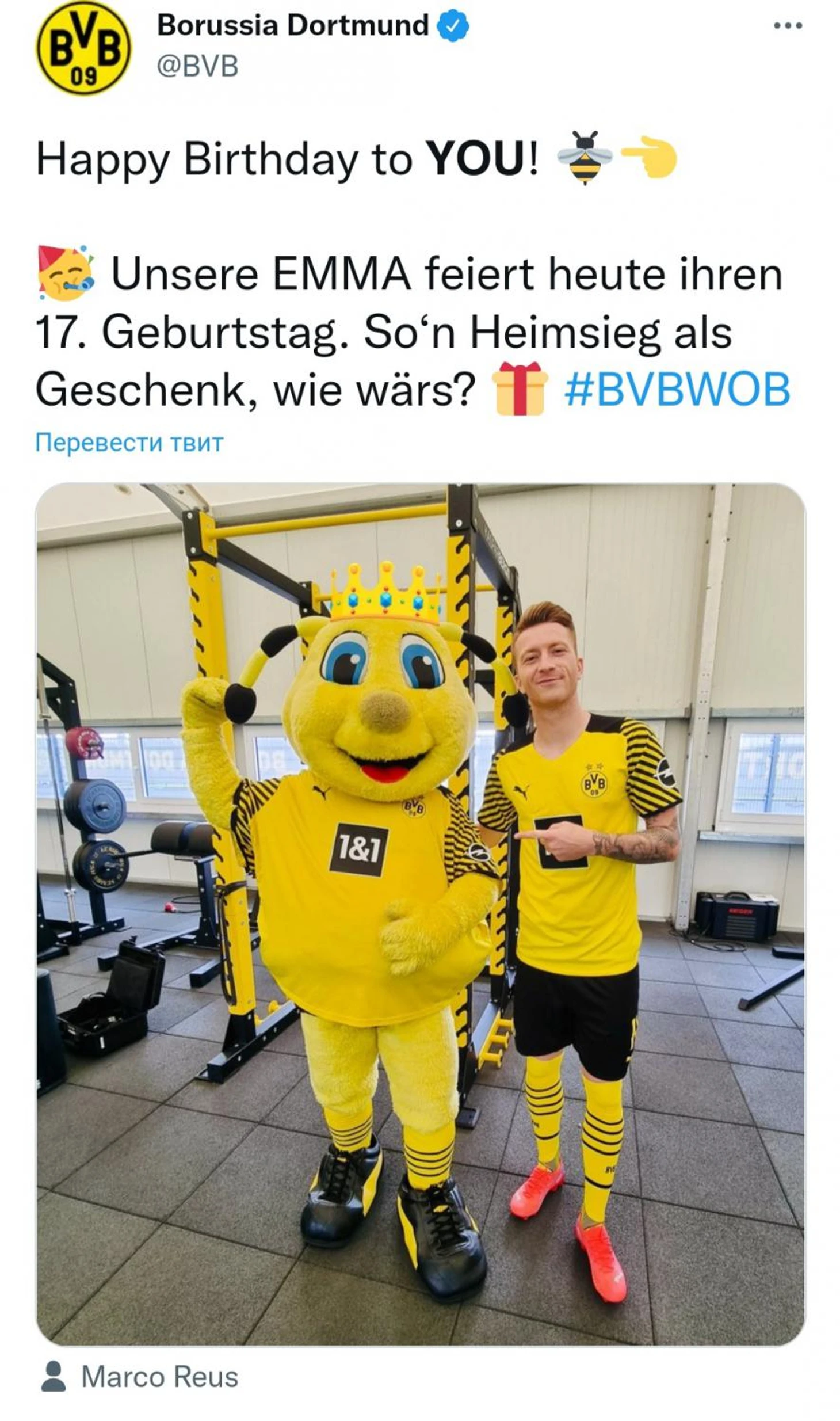
Task: Click the gift box emoji
Action: point(520,388)
